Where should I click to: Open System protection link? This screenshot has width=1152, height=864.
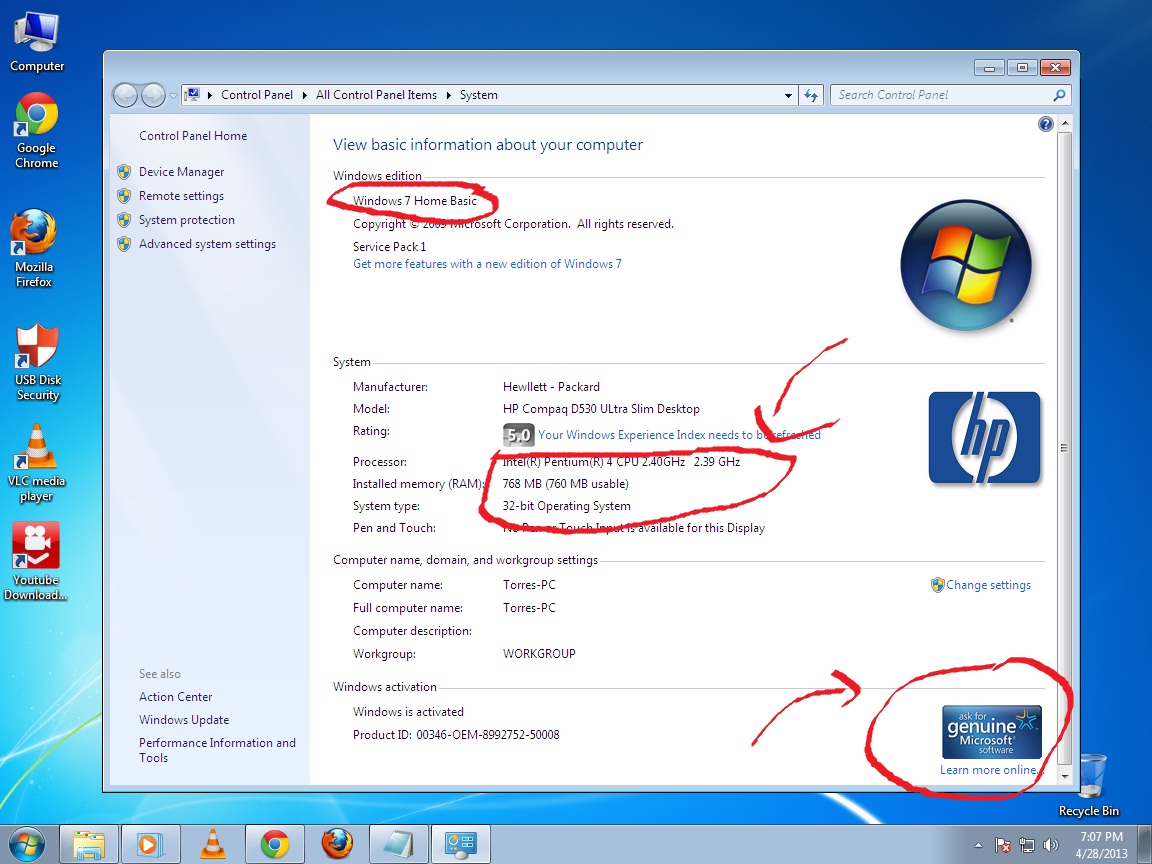click(187, 220)
